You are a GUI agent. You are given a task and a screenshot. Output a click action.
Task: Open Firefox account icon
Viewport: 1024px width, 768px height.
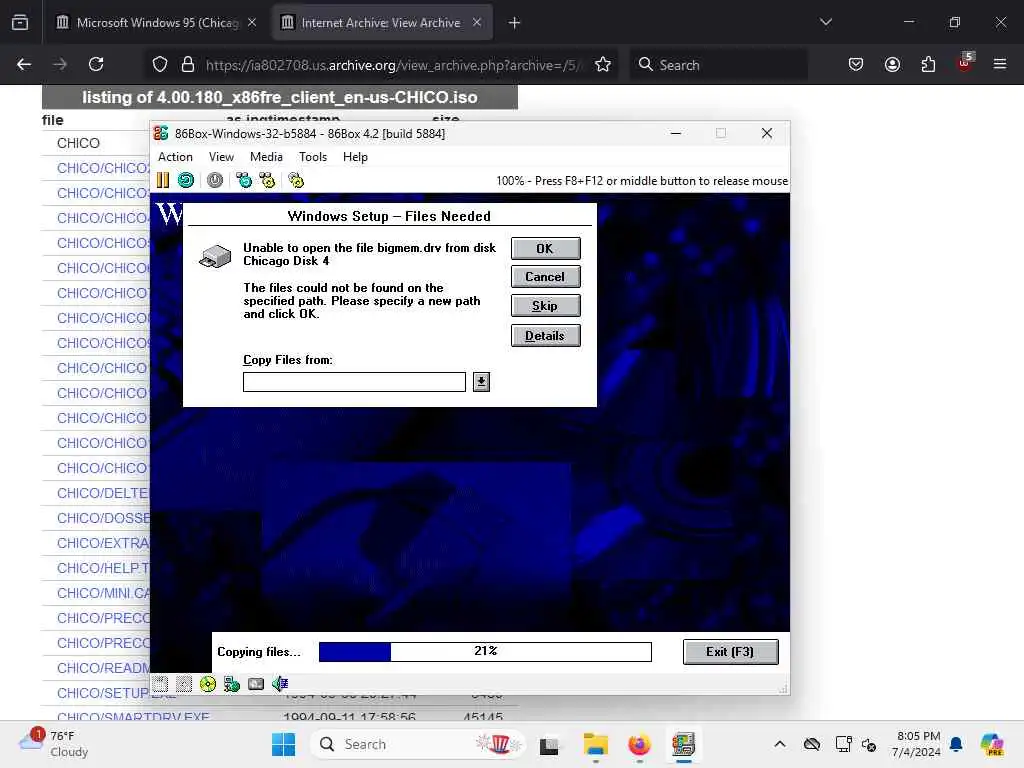click(x=892, y=64)
